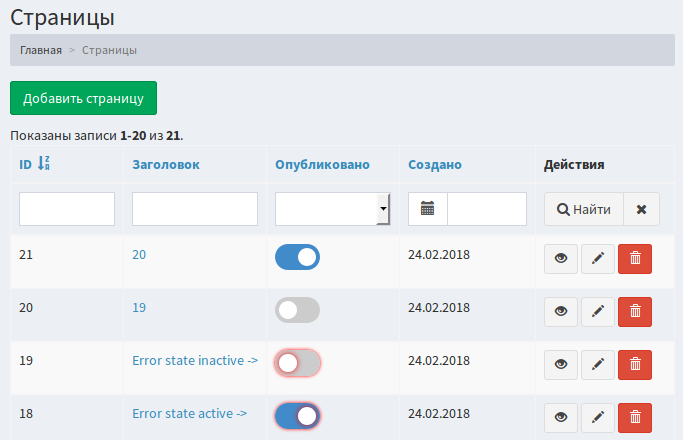Reset filters with the X button
Image resolution: width=683 pixels, height=440 pixels.
[x=641, y=209]
